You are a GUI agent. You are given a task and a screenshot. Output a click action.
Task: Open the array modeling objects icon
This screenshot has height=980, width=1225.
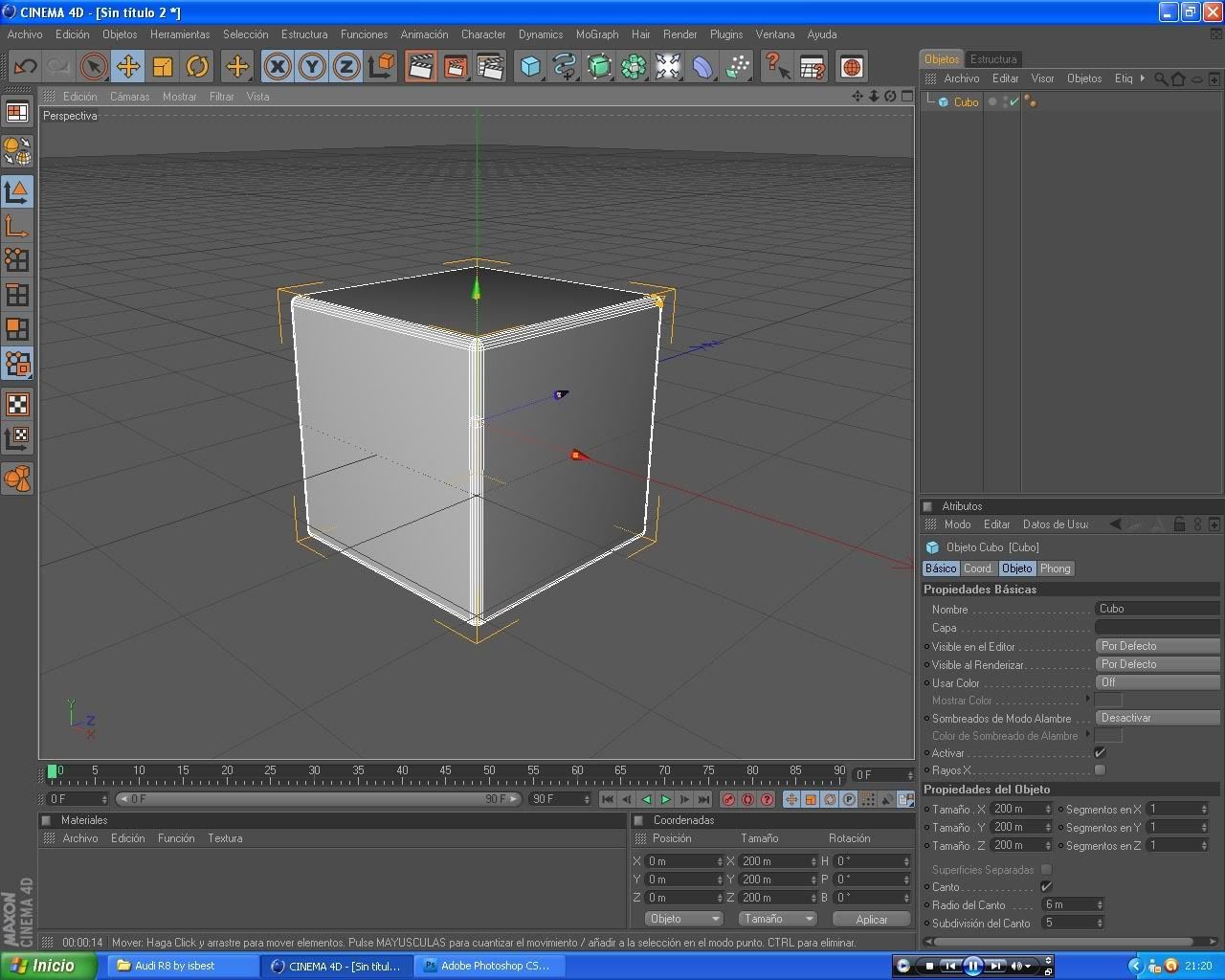point(634,66)
